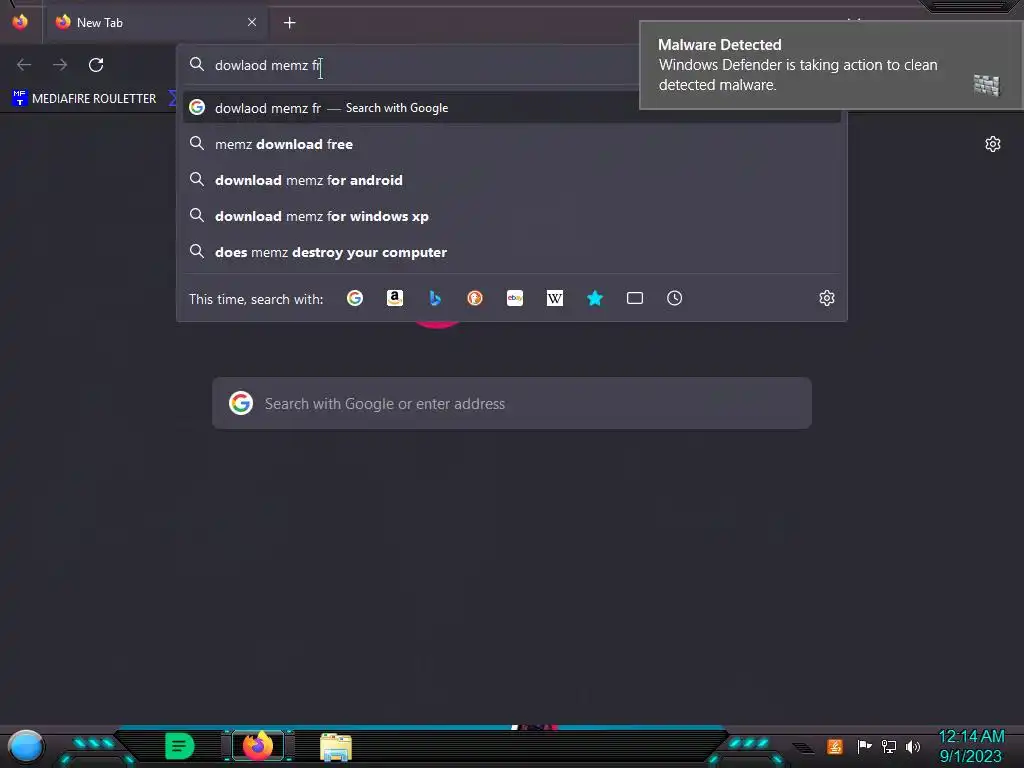
Task: Search this time with Amazon
Action: click(394, 298)
